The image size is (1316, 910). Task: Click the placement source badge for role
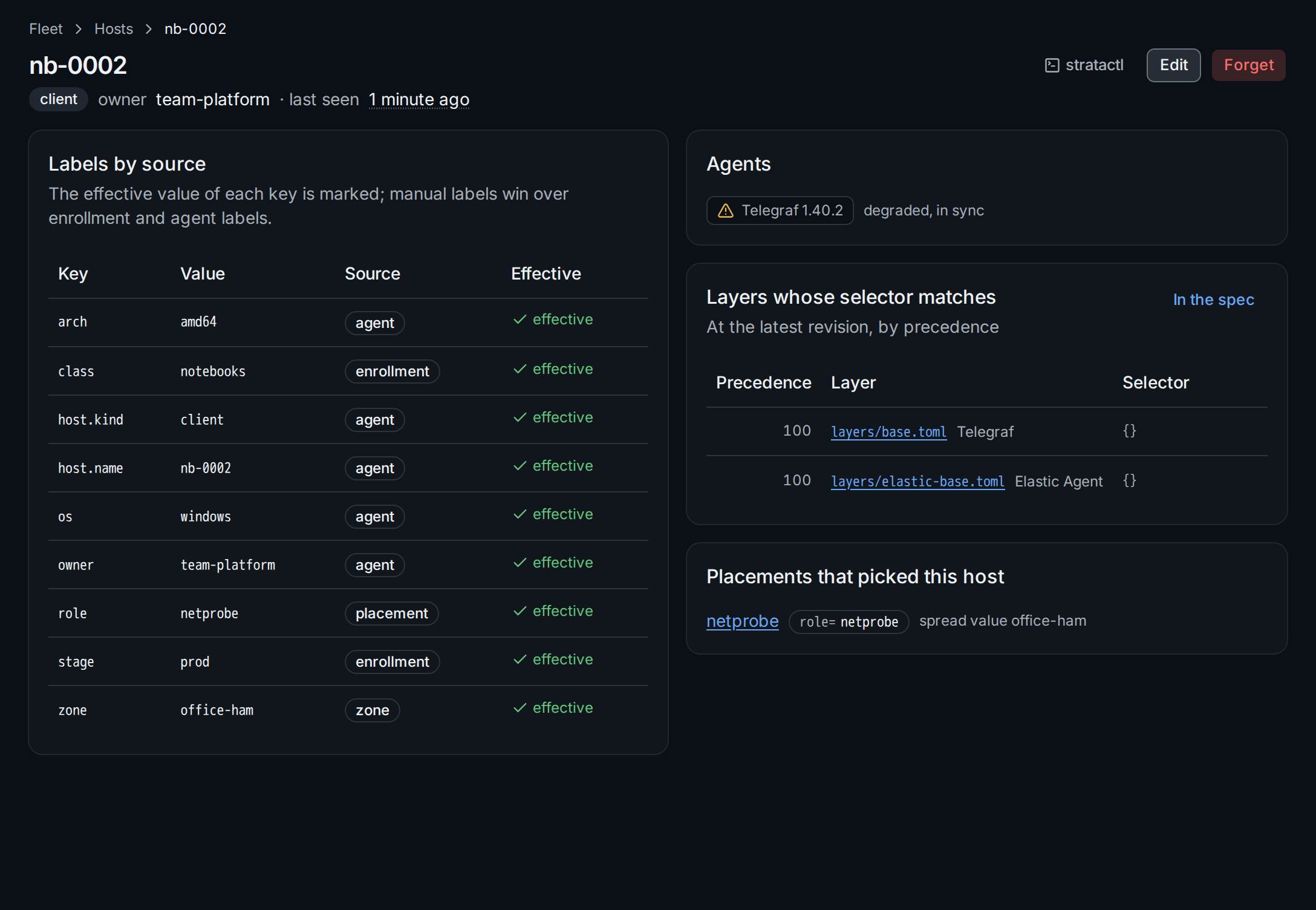[391, 614]
